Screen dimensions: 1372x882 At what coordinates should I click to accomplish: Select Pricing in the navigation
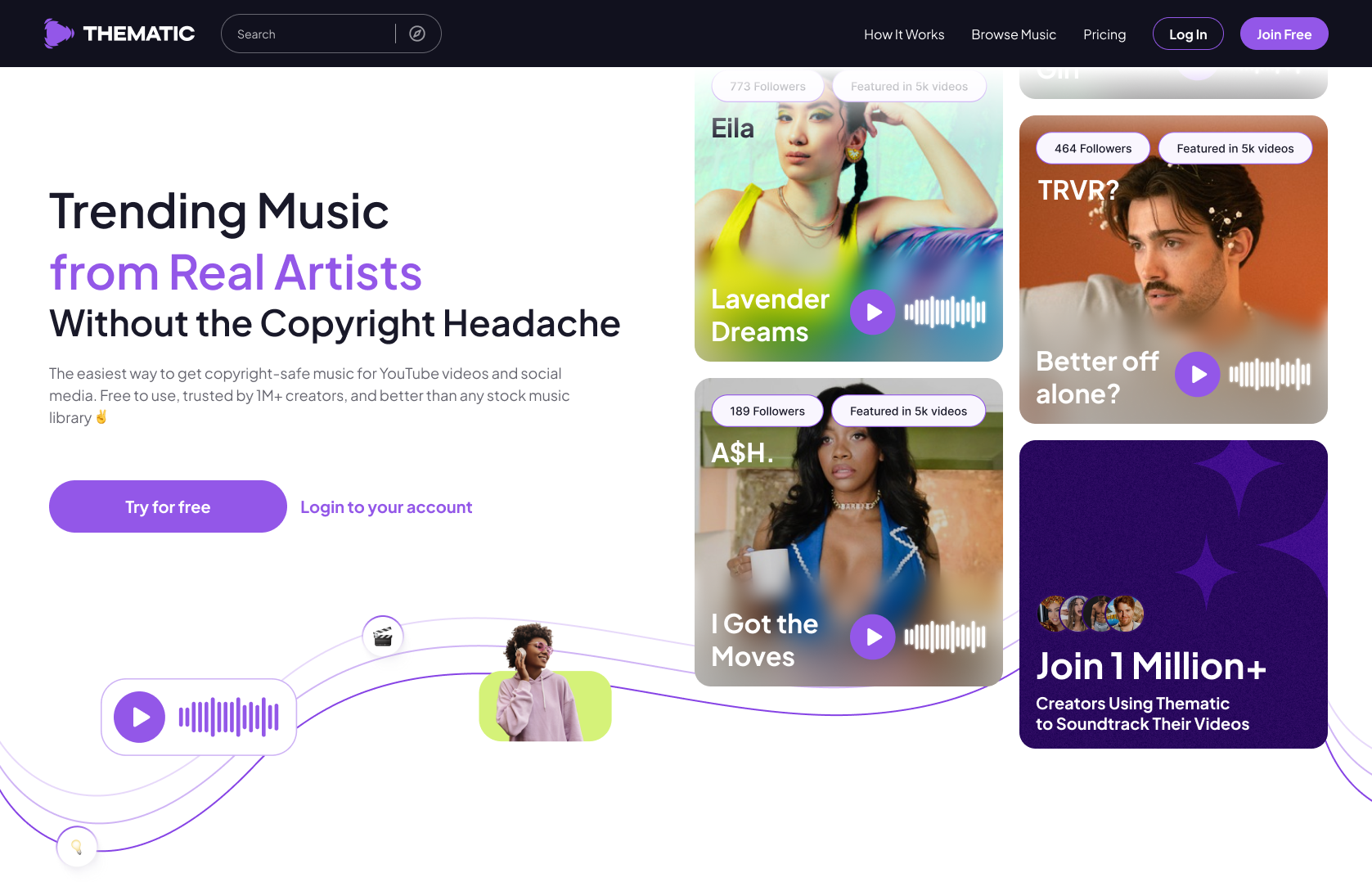coord(1104,34)
